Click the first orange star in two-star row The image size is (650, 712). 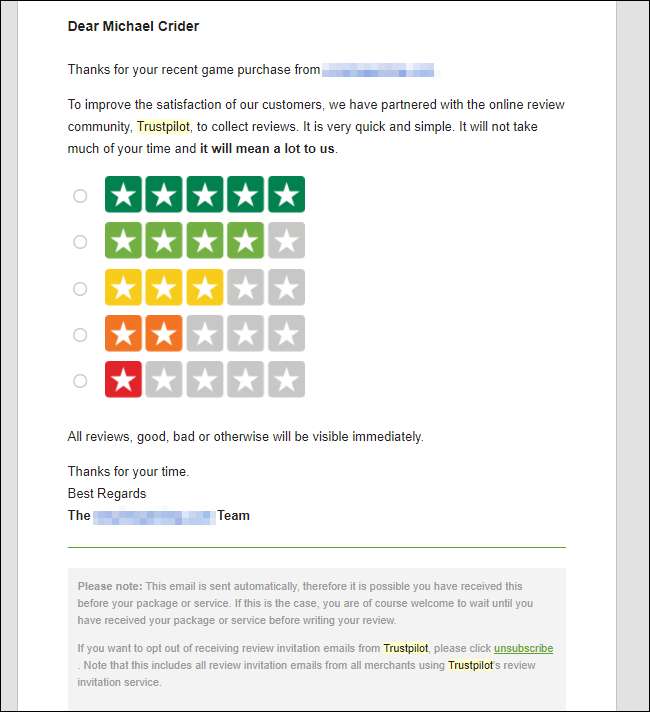(124, 334)
